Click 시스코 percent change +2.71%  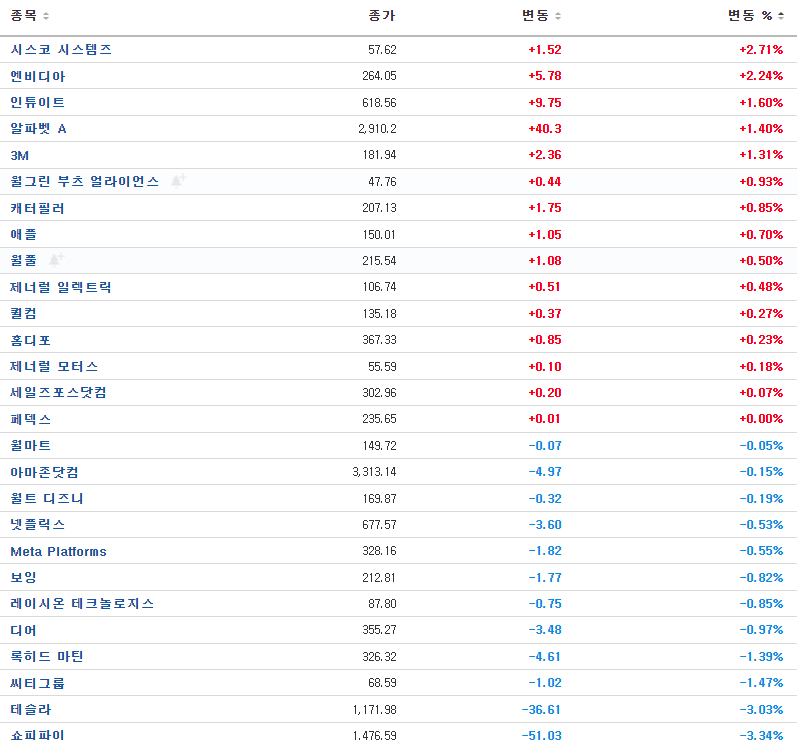coord(761,49)
